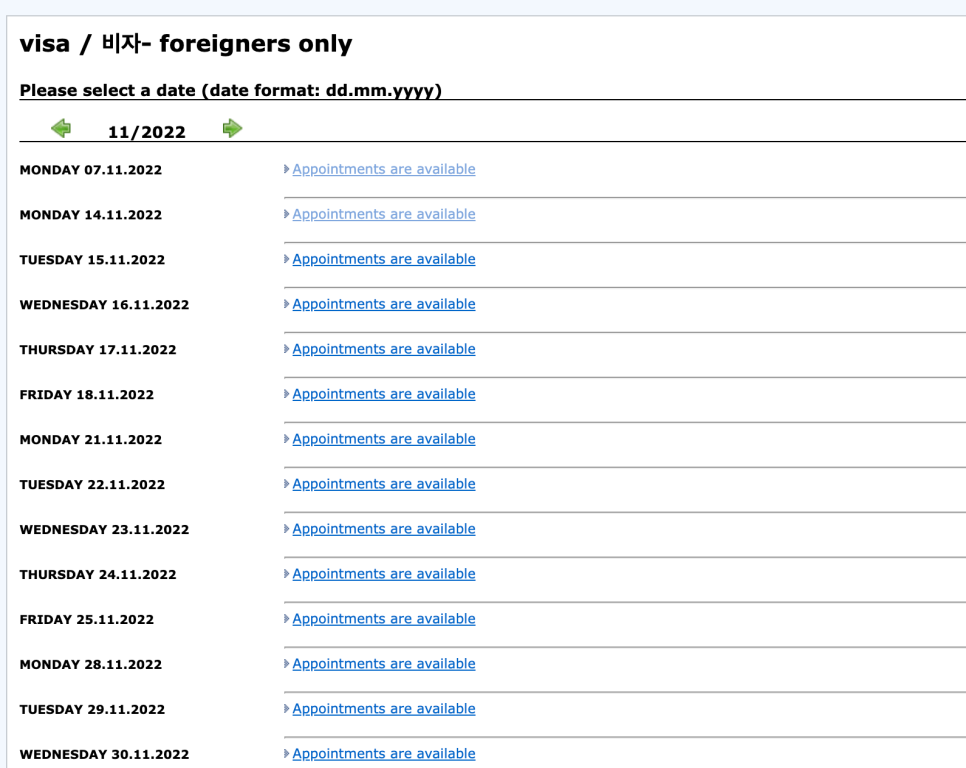Open appointments link for Wednesday 16.11.2022

coord(384,304)
